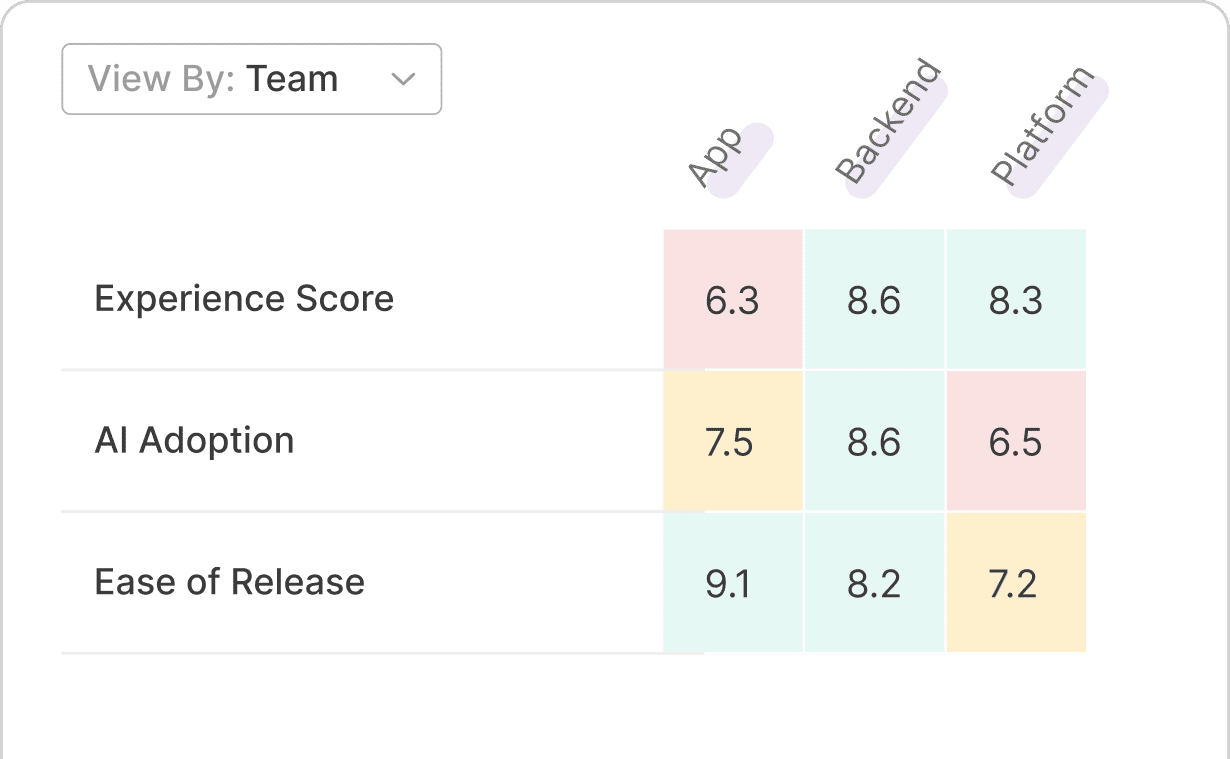Screen dimensions: 1230x759
Task: Open App Experience Score cell 6.3
Action: coord(733,300)
